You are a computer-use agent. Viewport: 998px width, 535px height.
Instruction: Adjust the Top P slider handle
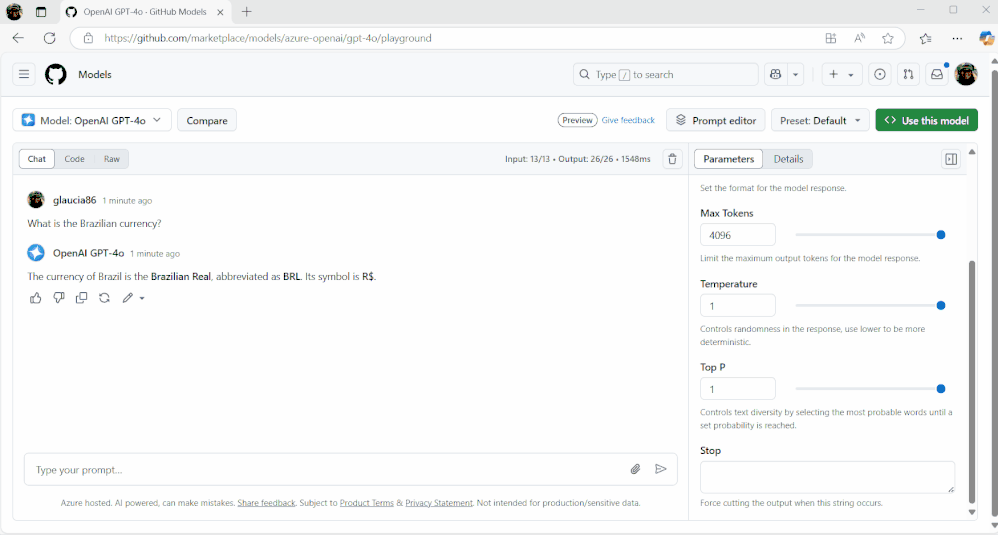[x=941, y=389]
